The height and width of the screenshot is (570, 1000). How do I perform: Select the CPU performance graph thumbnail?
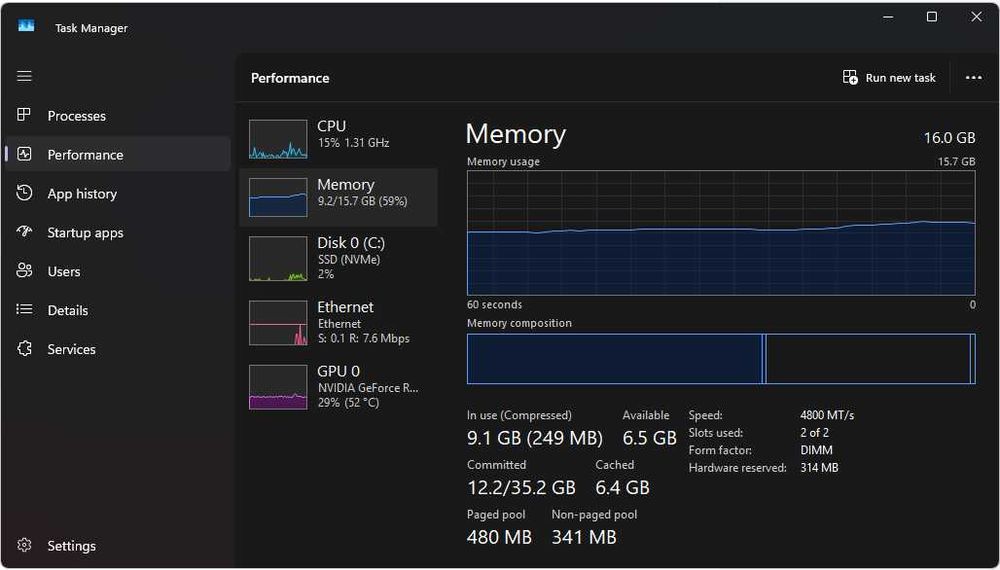click(x=278, y=140)
